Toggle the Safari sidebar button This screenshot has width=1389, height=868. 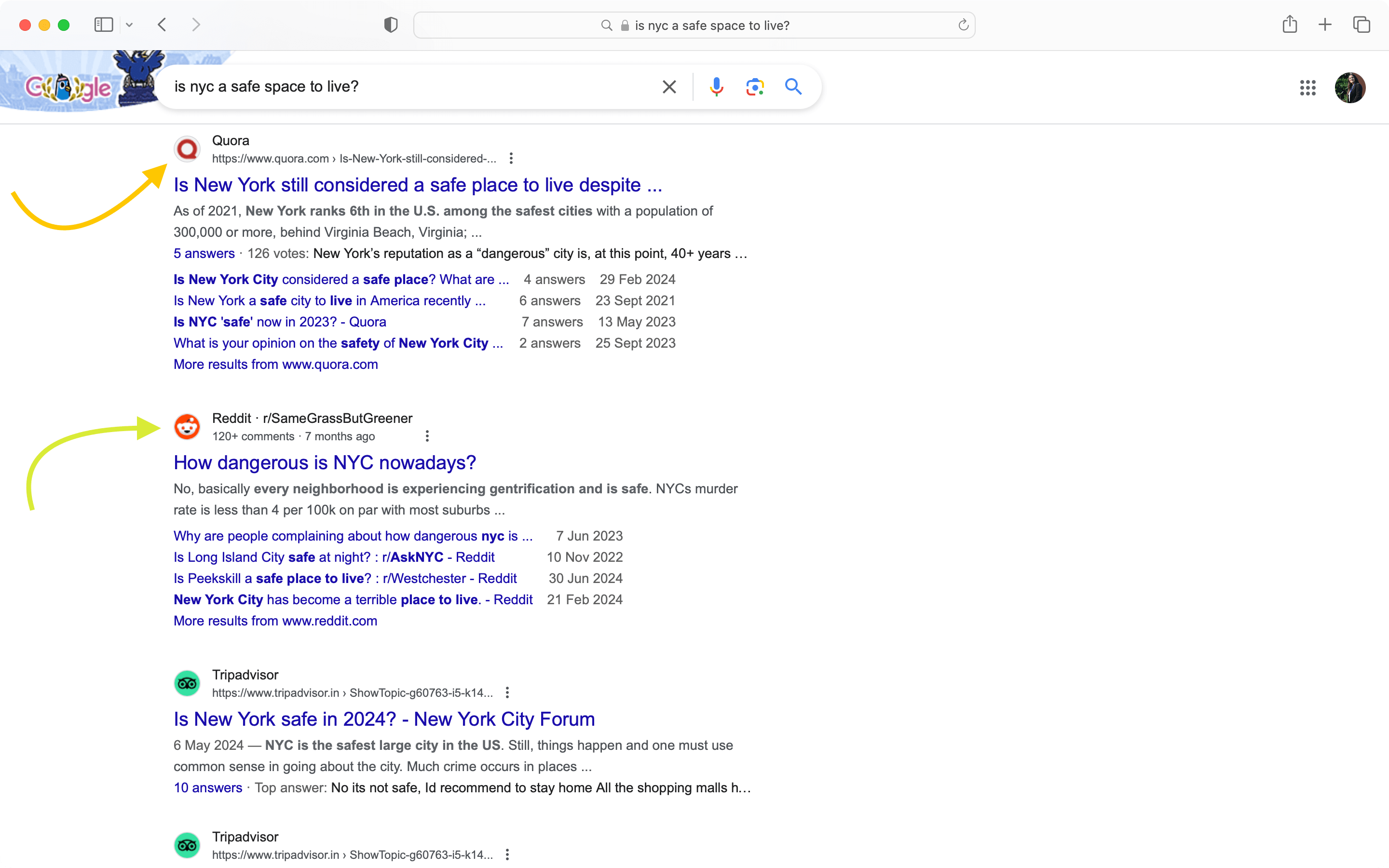pyautogui.click(x=103, y=25)
